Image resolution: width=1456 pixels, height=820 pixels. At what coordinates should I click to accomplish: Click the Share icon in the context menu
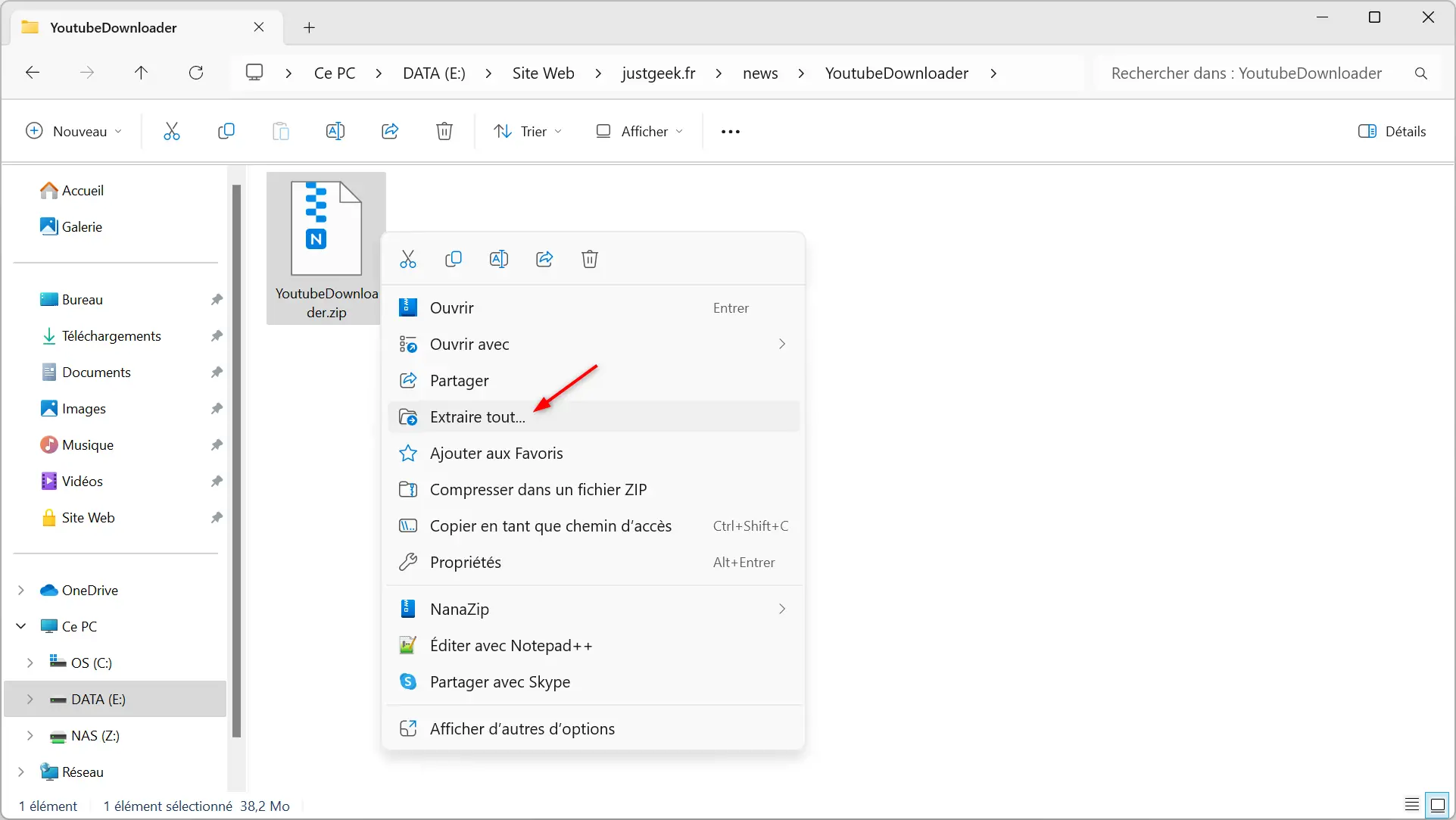[x=544, y=260]
